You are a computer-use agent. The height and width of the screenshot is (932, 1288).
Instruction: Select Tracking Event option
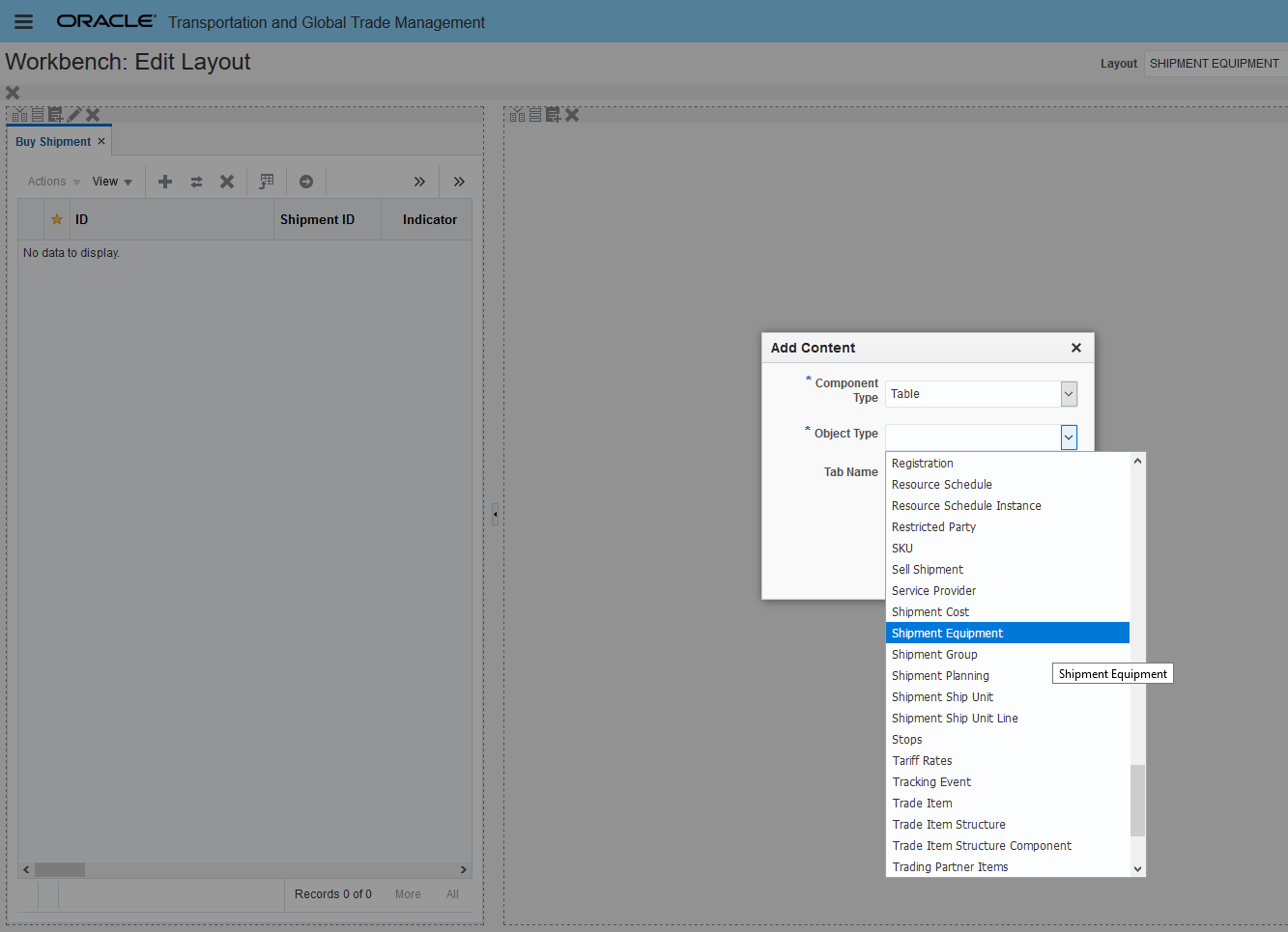pos(1008,782)
